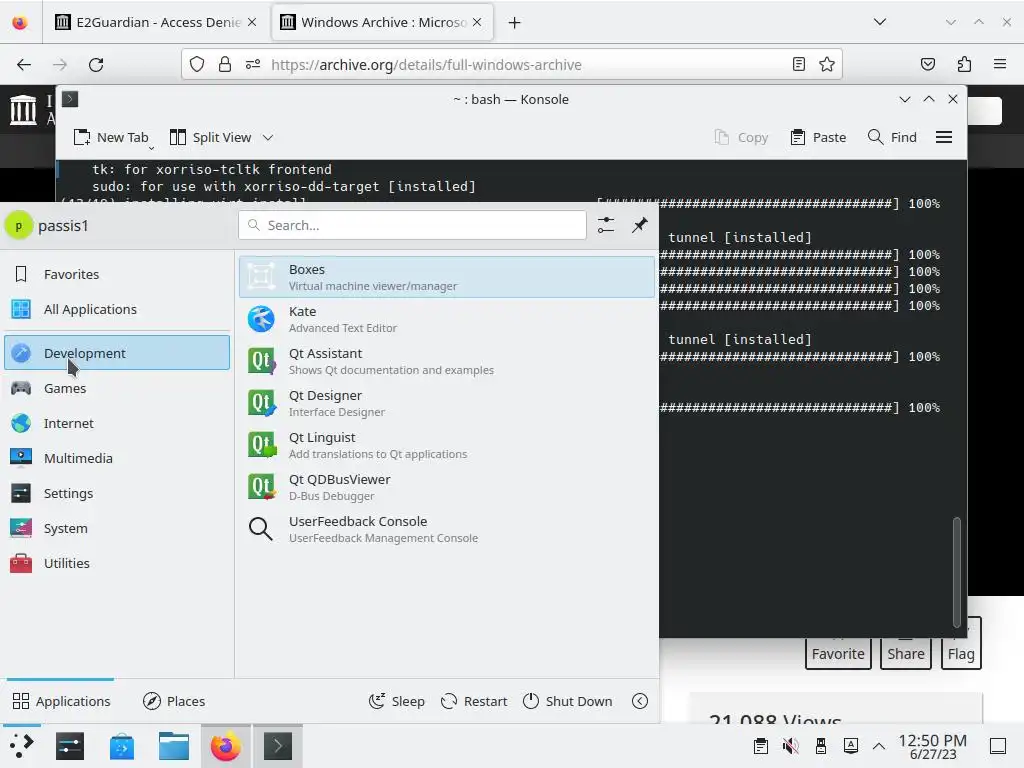Bookmark this page with star icon
Screen dimensions: 1024x768
[x=827, y=64]
